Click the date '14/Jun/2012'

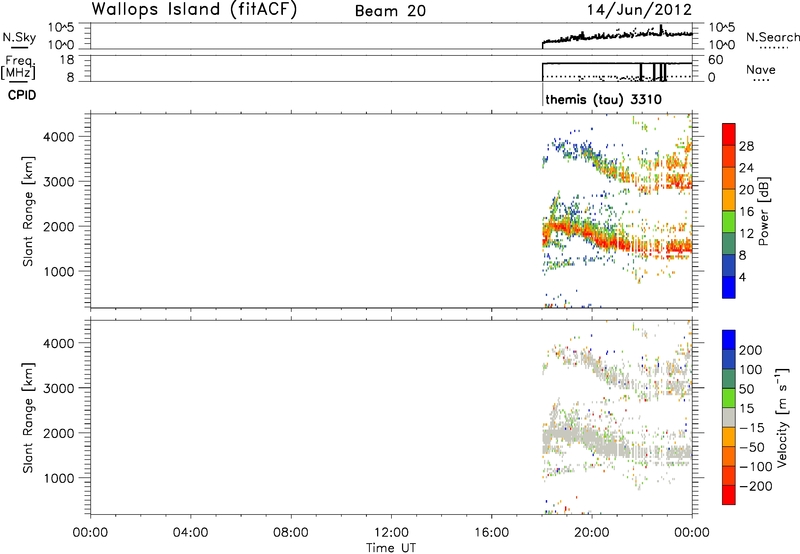pyautogui.click(x=639, y=10)
